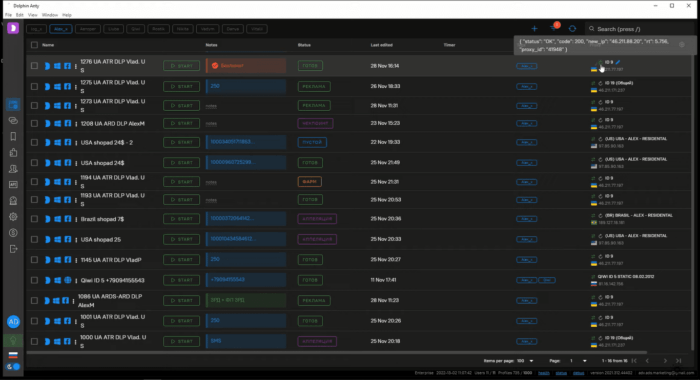The height and width of the screenshot is (380, 700).
Task: Open the users sidebar icon
Action: tap(13, 168)
